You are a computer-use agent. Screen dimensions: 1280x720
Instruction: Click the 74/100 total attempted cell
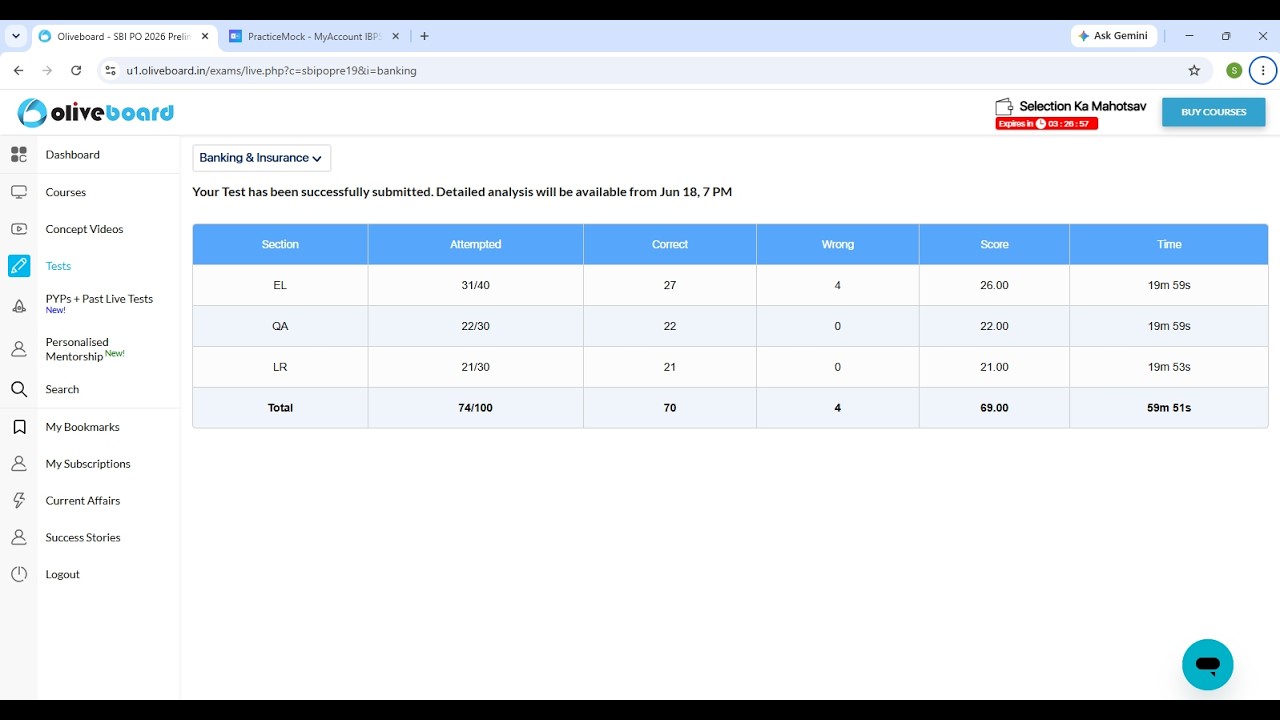coord(476,408)
